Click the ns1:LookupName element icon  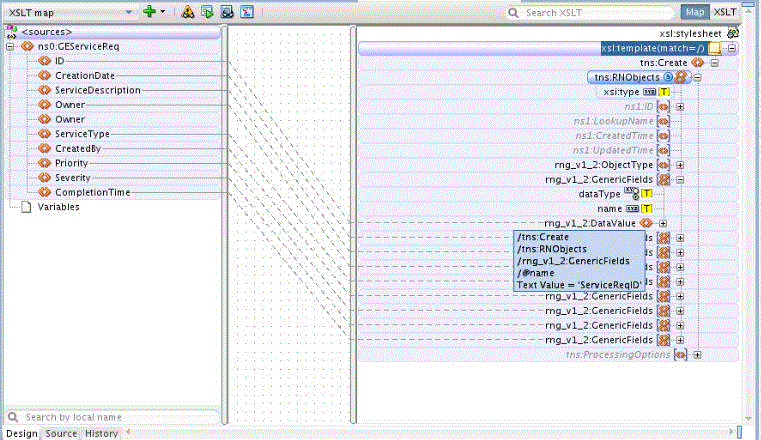[663, 121]
